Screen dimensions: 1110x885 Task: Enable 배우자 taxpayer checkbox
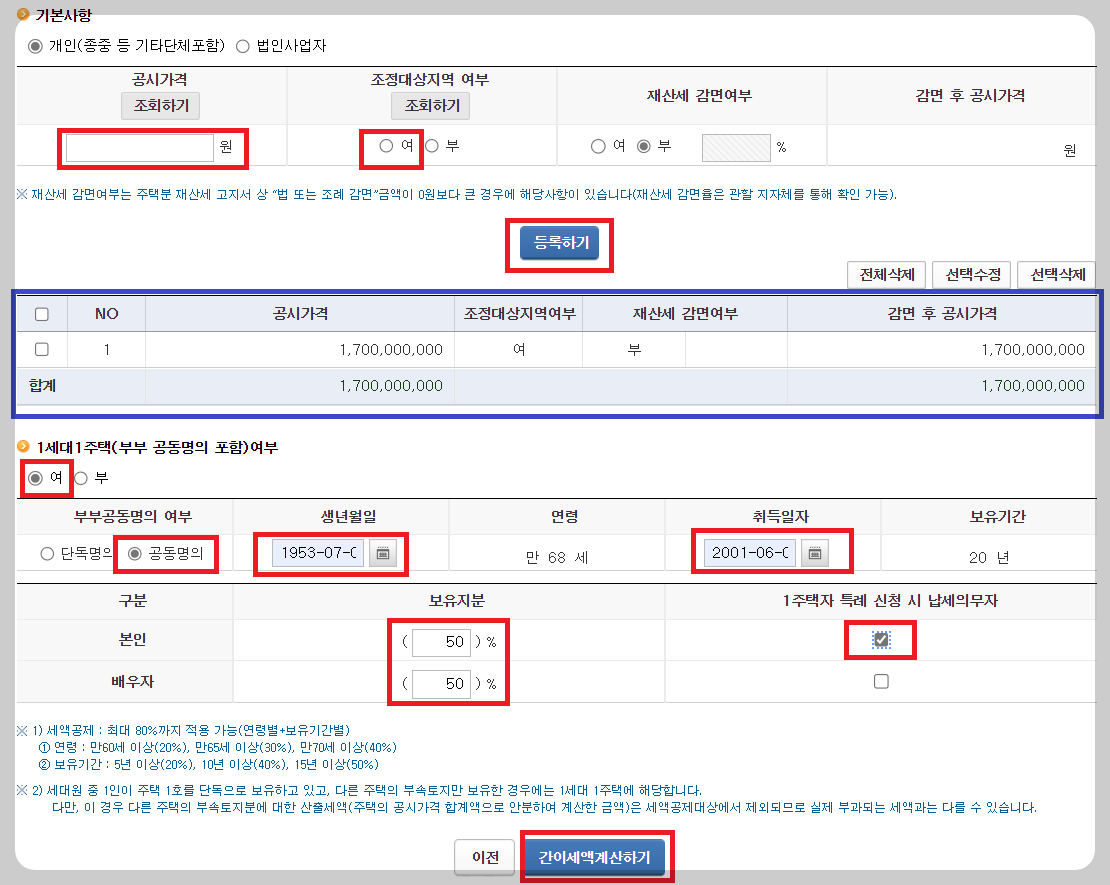[880, 681]
